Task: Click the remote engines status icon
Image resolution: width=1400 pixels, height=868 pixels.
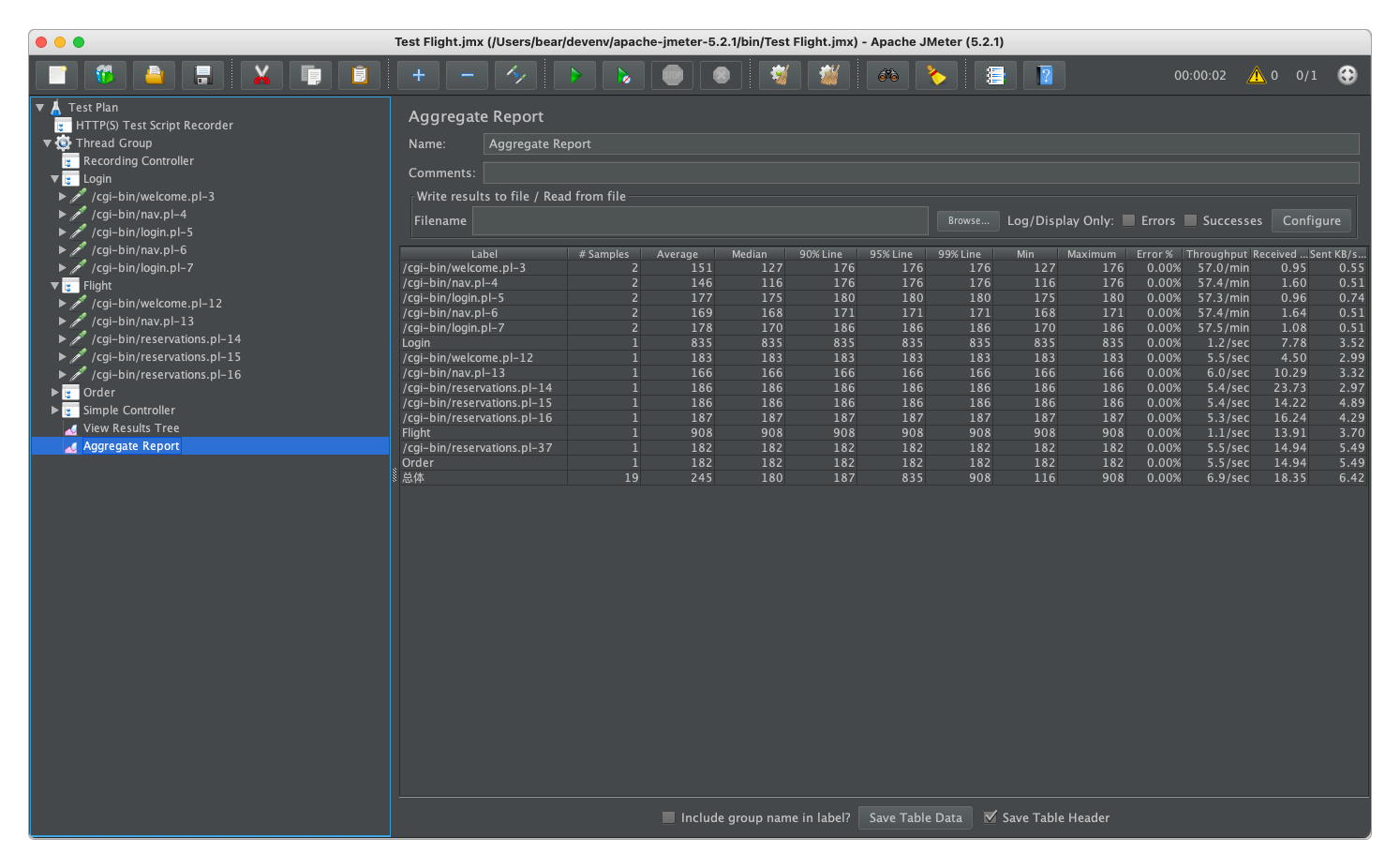Action: pyautogui.click(x=1347, y=75)
